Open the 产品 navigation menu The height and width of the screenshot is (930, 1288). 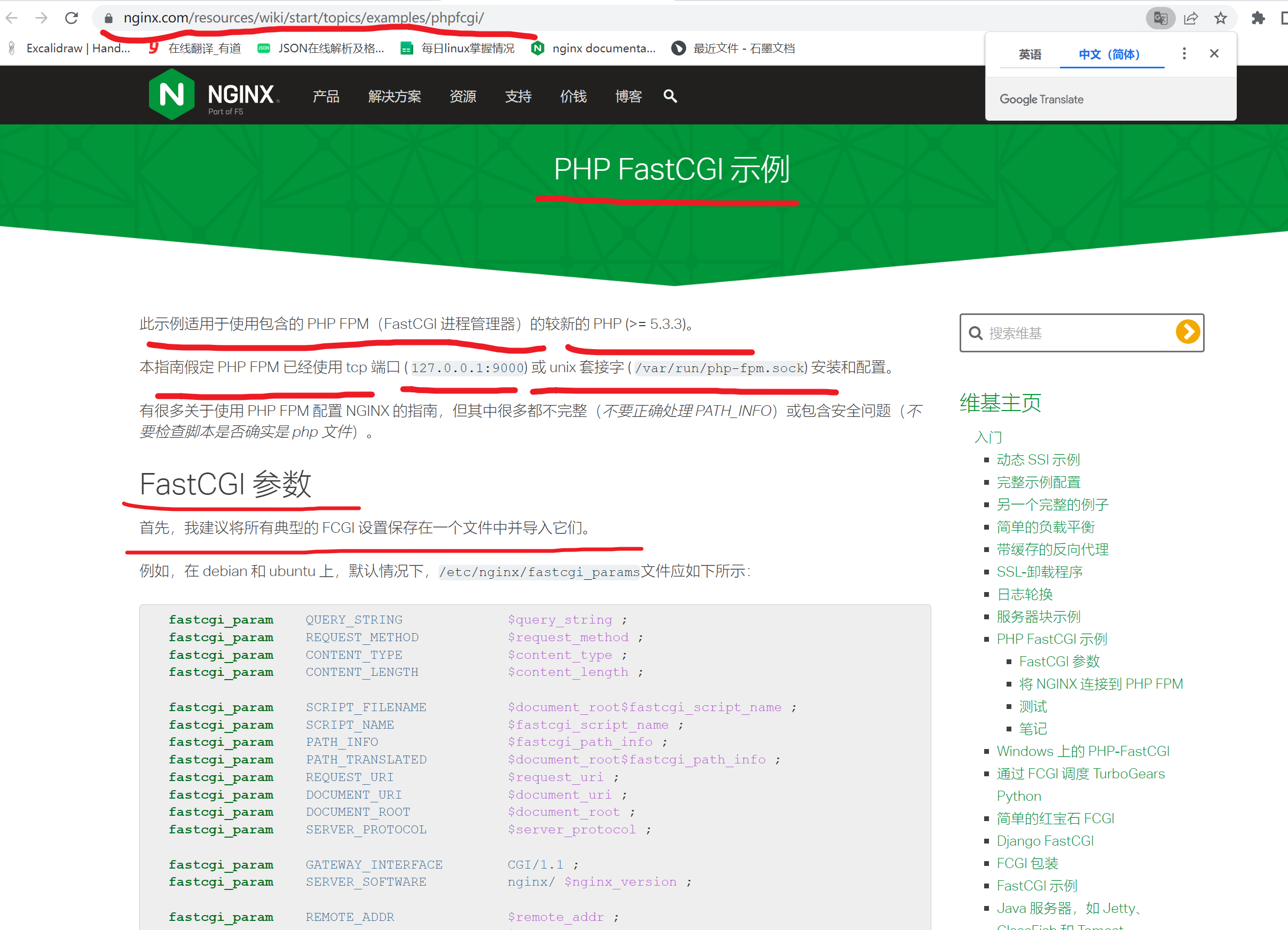pos(325,97)
